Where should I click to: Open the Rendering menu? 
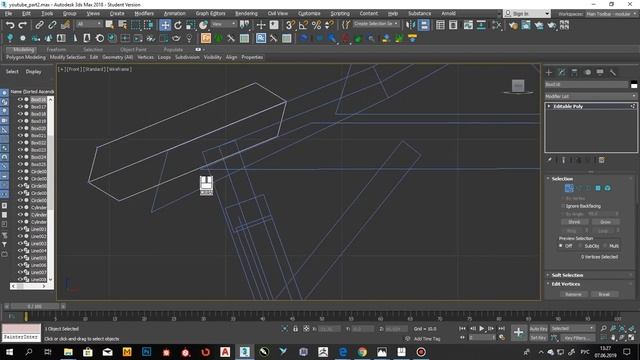click(x=246, y=13)
